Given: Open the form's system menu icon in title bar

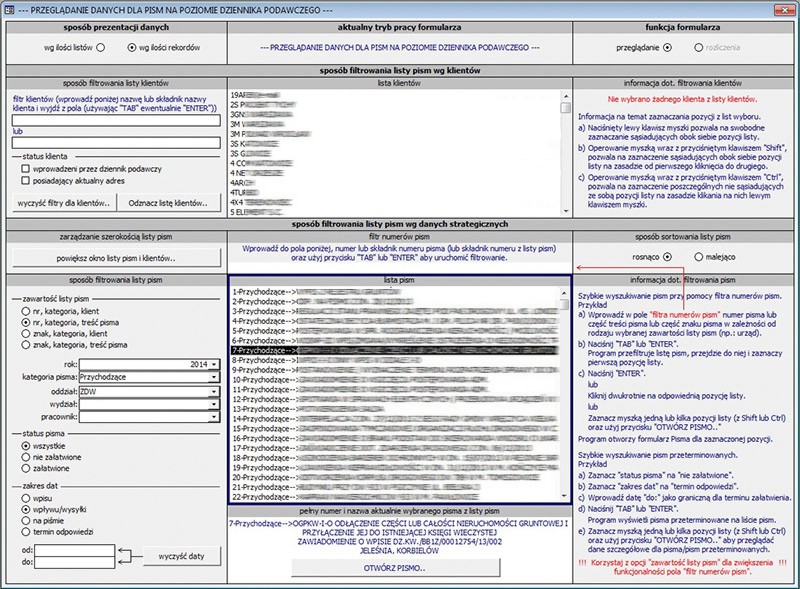Looking at the screenshot, I should coord(9,10).
